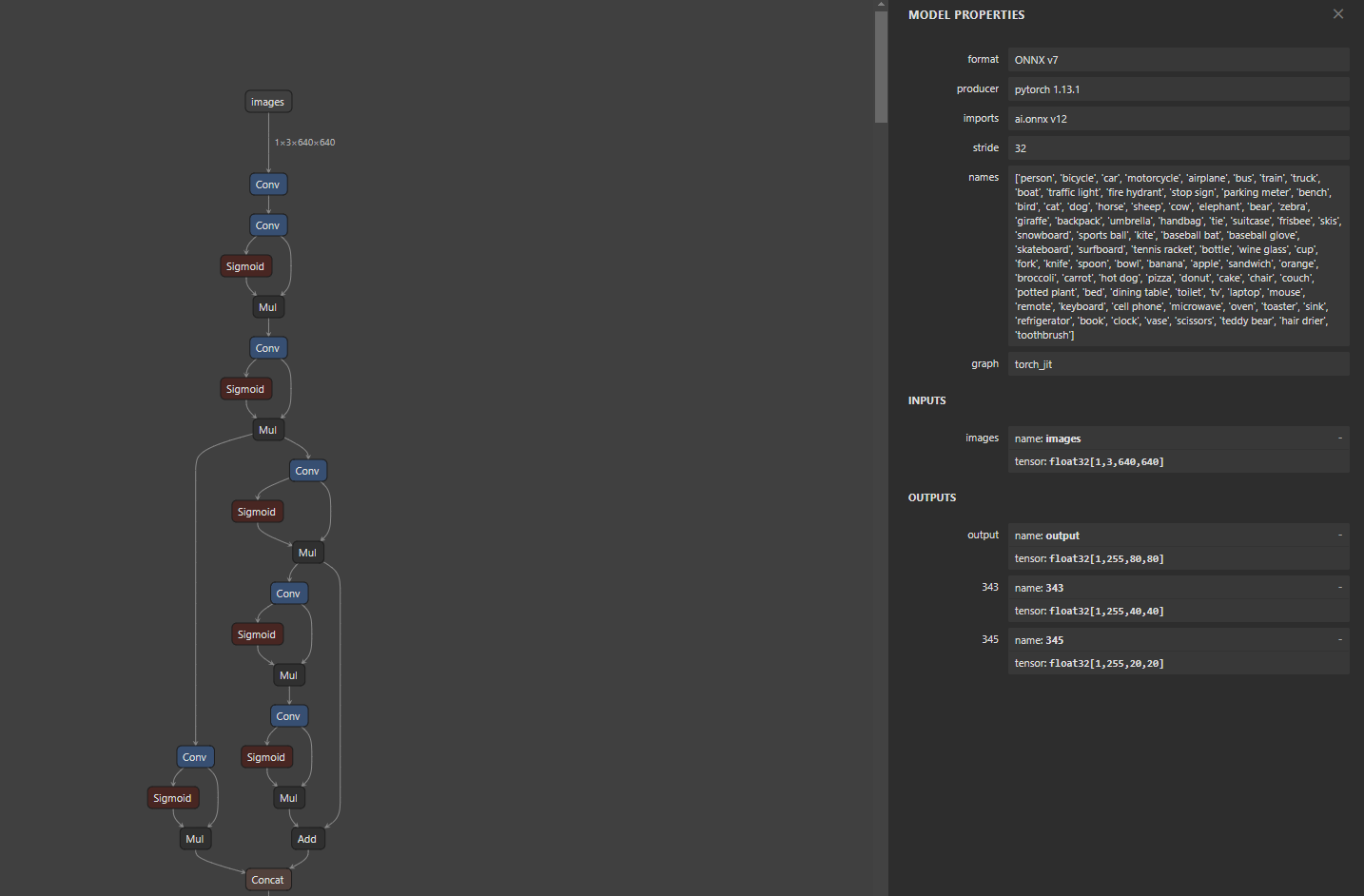Select the images input node
The width and height of the screenshot is (1364, 896).
(267, 101)
